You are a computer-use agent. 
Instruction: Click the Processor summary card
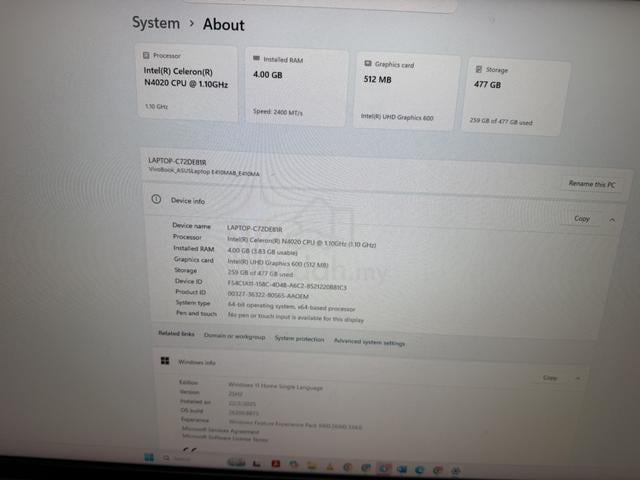tap(188, 82)
